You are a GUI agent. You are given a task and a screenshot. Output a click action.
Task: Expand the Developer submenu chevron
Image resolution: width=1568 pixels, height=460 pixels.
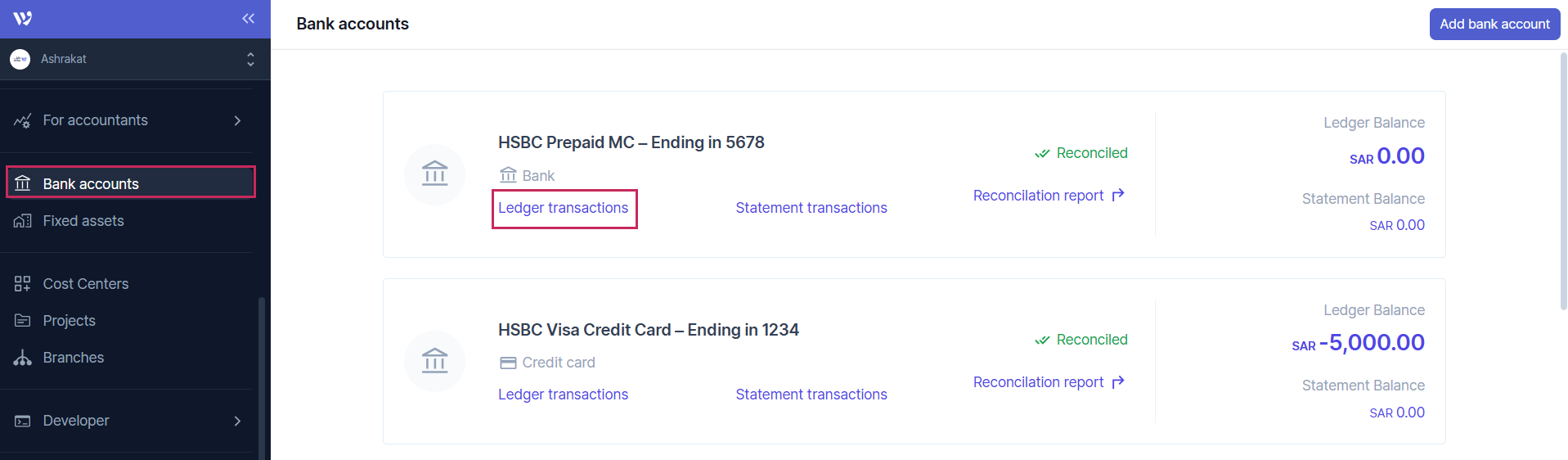click(237, 421)
